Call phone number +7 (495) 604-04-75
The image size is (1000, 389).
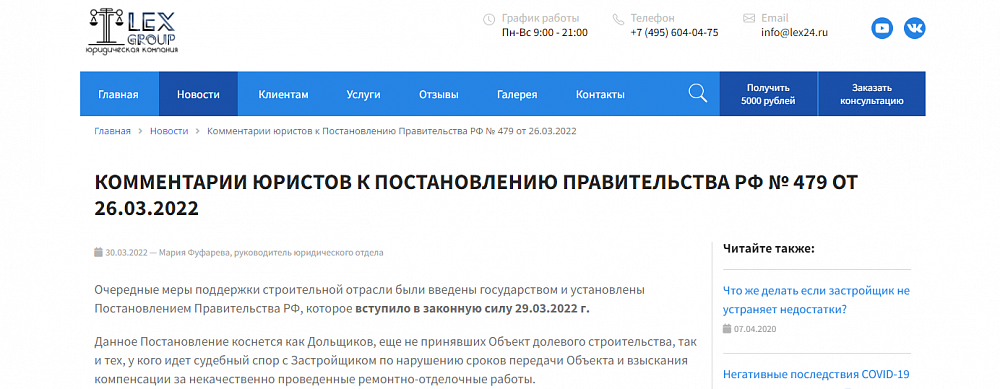click(x=674, y=33)
